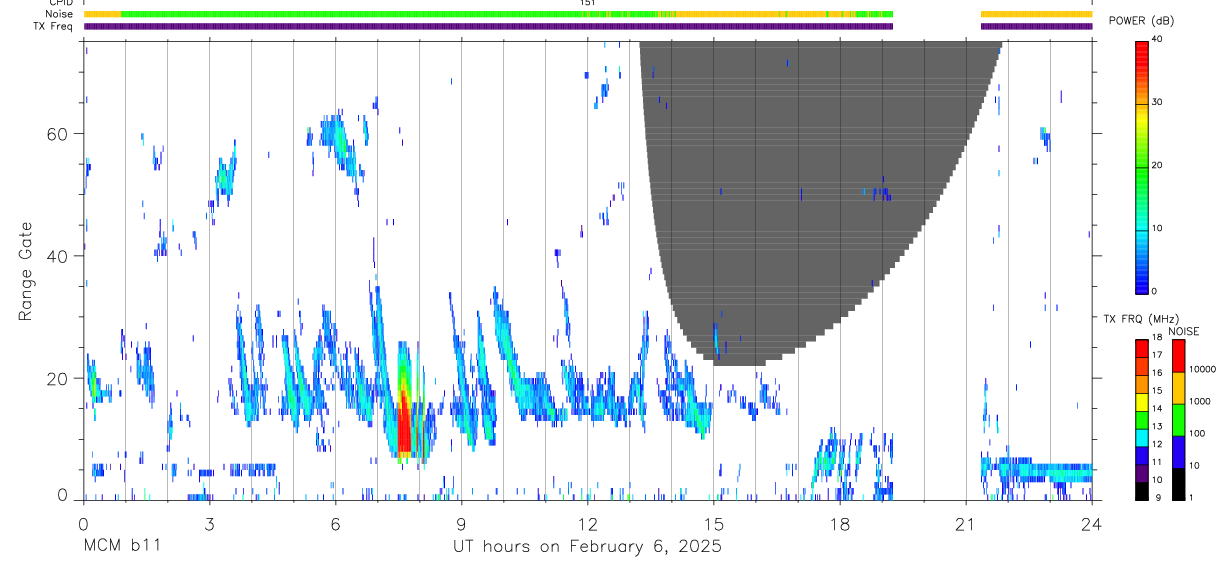The image size is (1228, 567).
Task: Click the 11 tick on the TX FRQ scale
Action: coord(1158,462)
